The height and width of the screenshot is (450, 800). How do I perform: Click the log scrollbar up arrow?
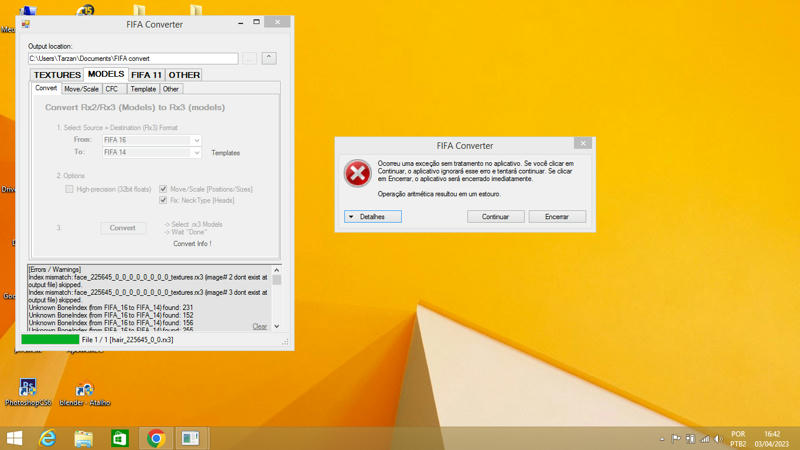[277, 270]
